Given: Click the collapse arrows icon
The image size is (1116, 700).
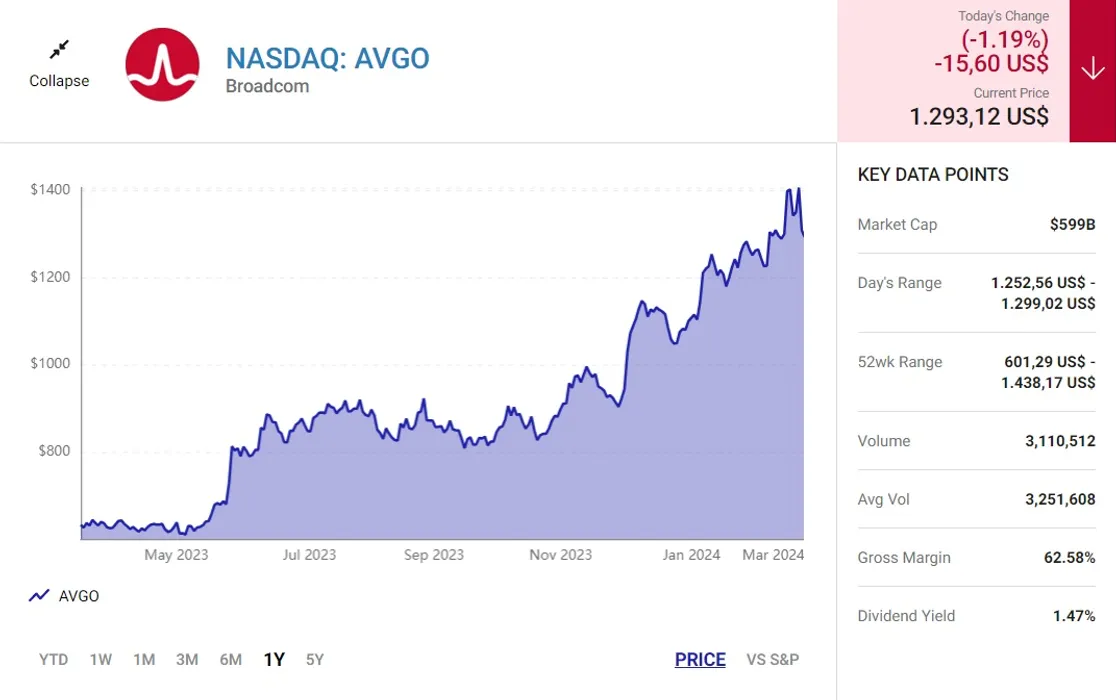Looking at the screenshot, I should pyautogui.click(x=59, y=49).
